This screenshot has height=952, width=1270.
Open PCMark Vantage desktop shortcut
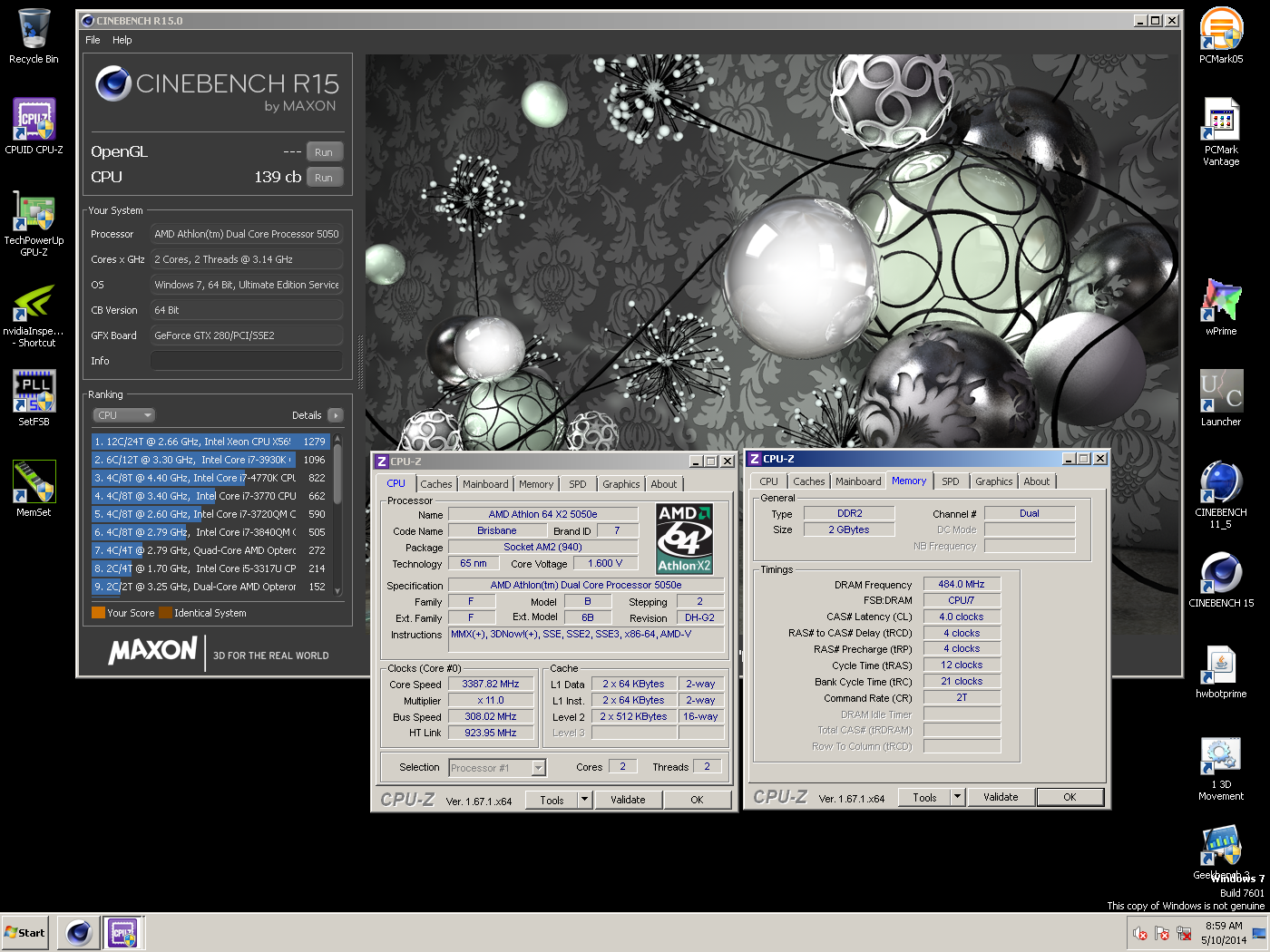pos(1221,132)
